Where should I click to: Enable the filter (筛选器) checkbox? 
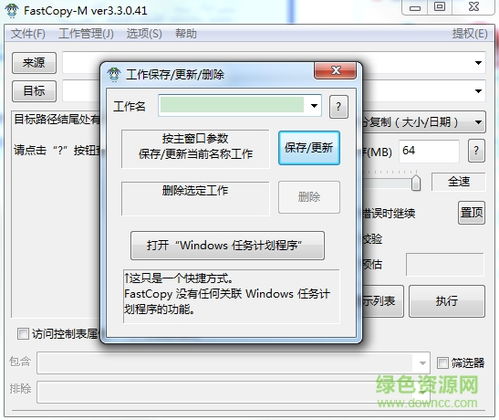pyautogui.click(x=443, y=363)
